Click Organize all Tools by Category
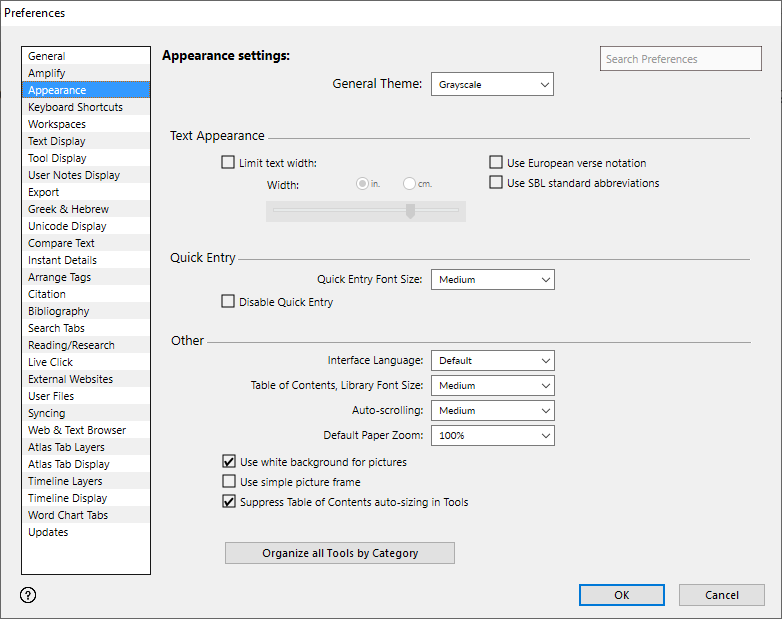This screenshot has width=782, height=619. pyautogui.click(x=340, y=553)
